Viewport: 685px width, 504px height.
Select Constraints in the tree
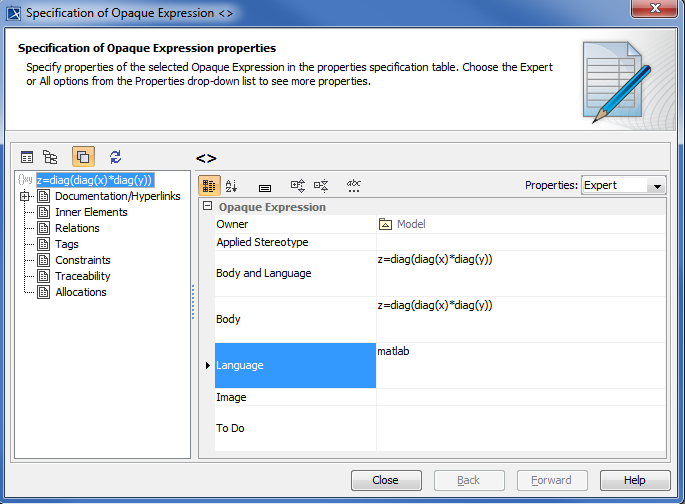[x=83, y=260]
